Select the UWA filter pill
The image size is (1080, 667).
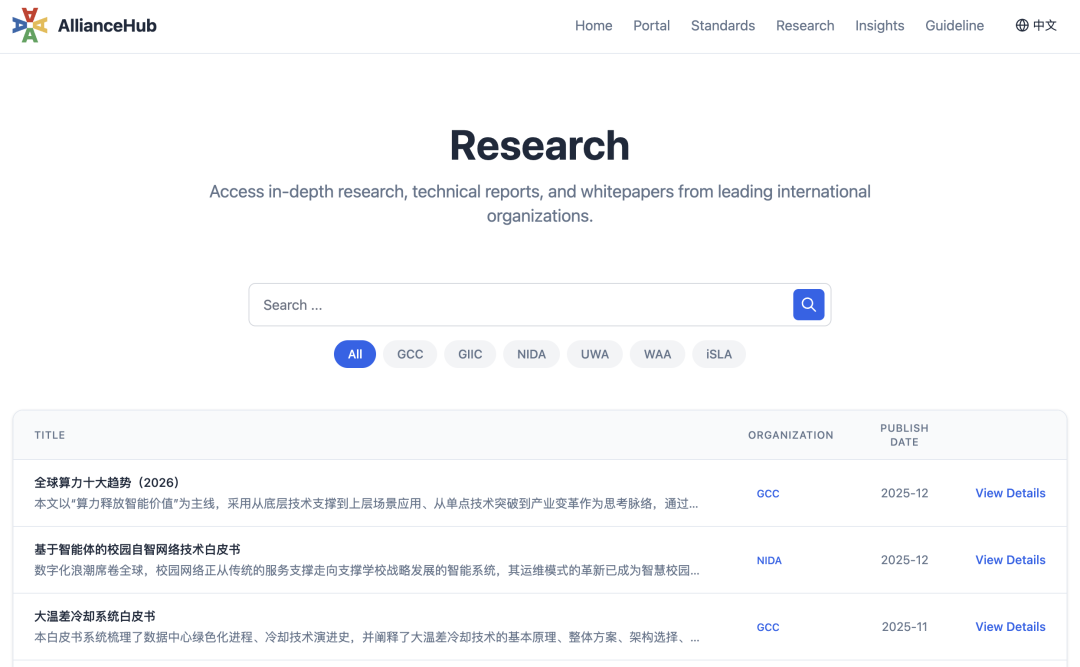594,354
